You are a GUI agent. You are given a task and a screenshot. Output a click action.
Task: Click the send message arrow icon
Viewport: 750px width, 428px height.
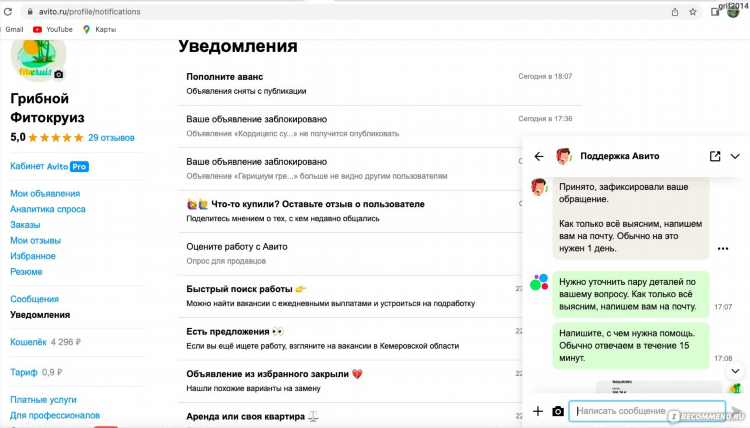click(x=737, y=411)
